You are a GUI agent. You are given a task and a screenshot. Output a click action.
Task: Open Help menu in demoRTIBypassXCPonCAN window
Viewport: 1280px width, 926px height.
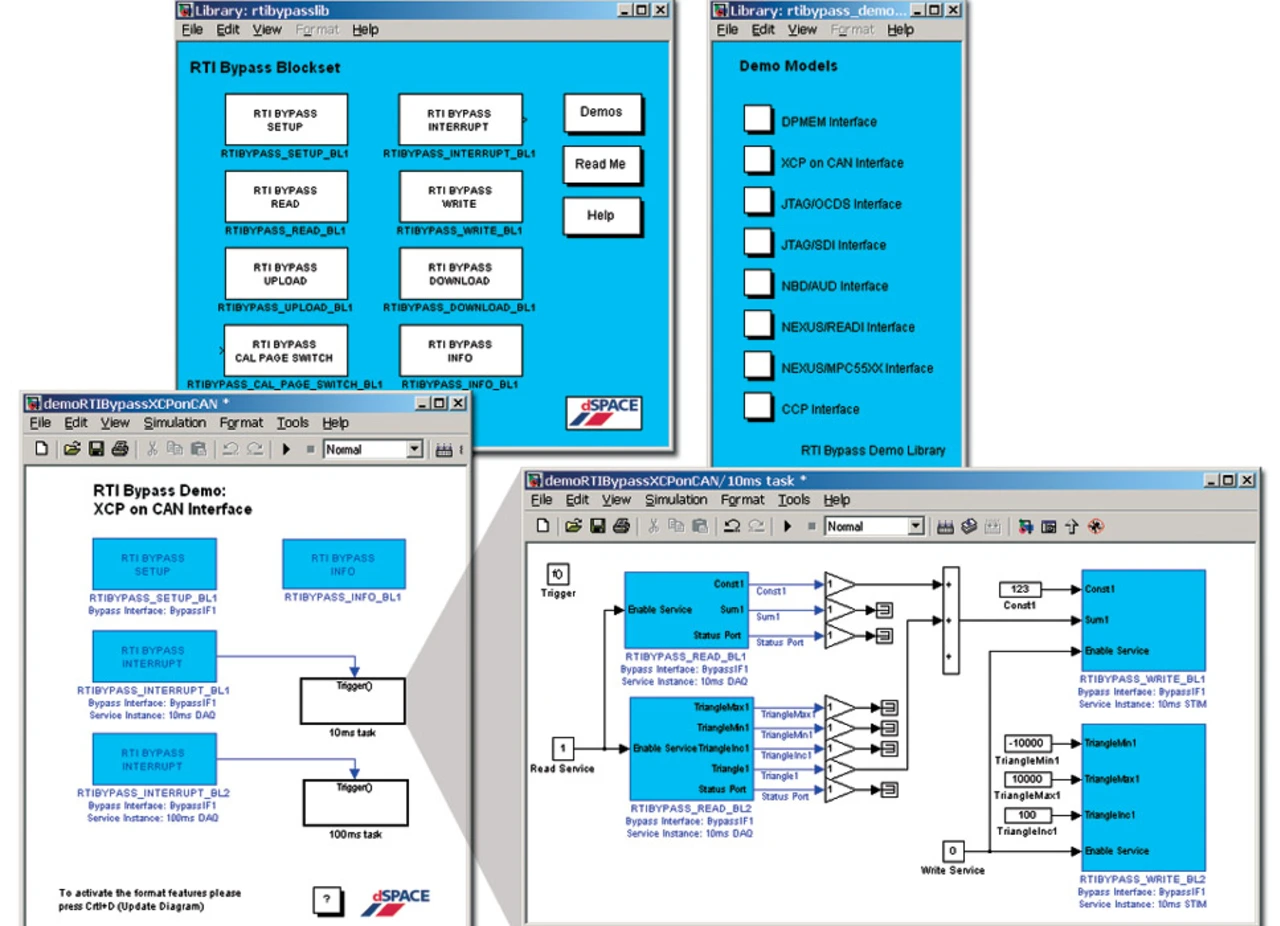[x=336, y=422]
